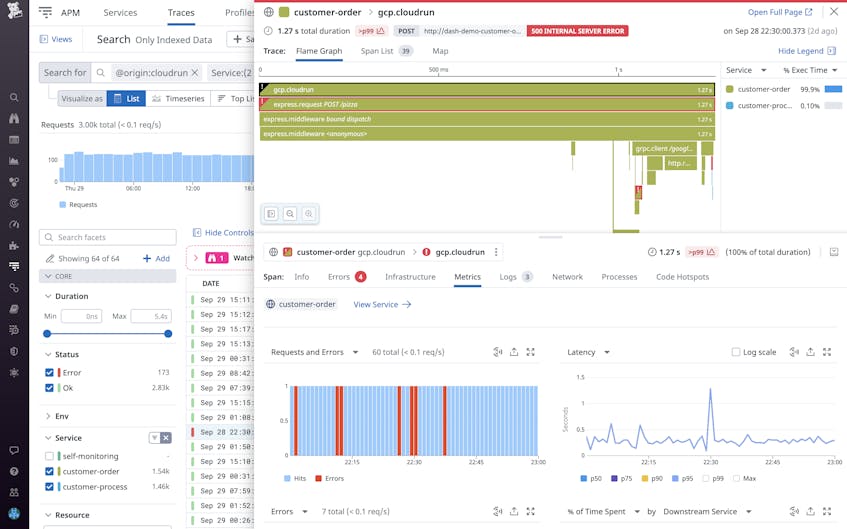Enable the Log scale checkbox

coord(736,352)
